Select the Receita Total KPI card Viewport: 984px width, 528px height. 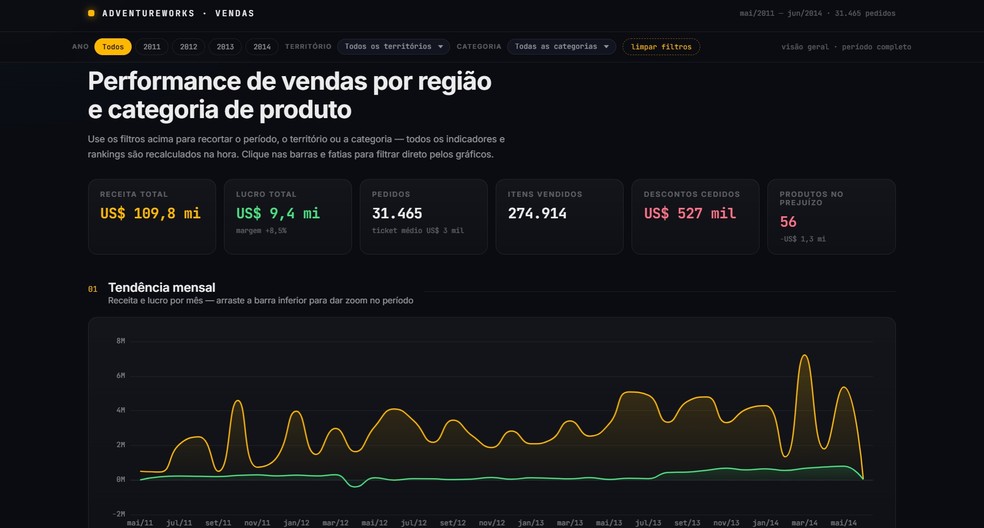(152, 217)
